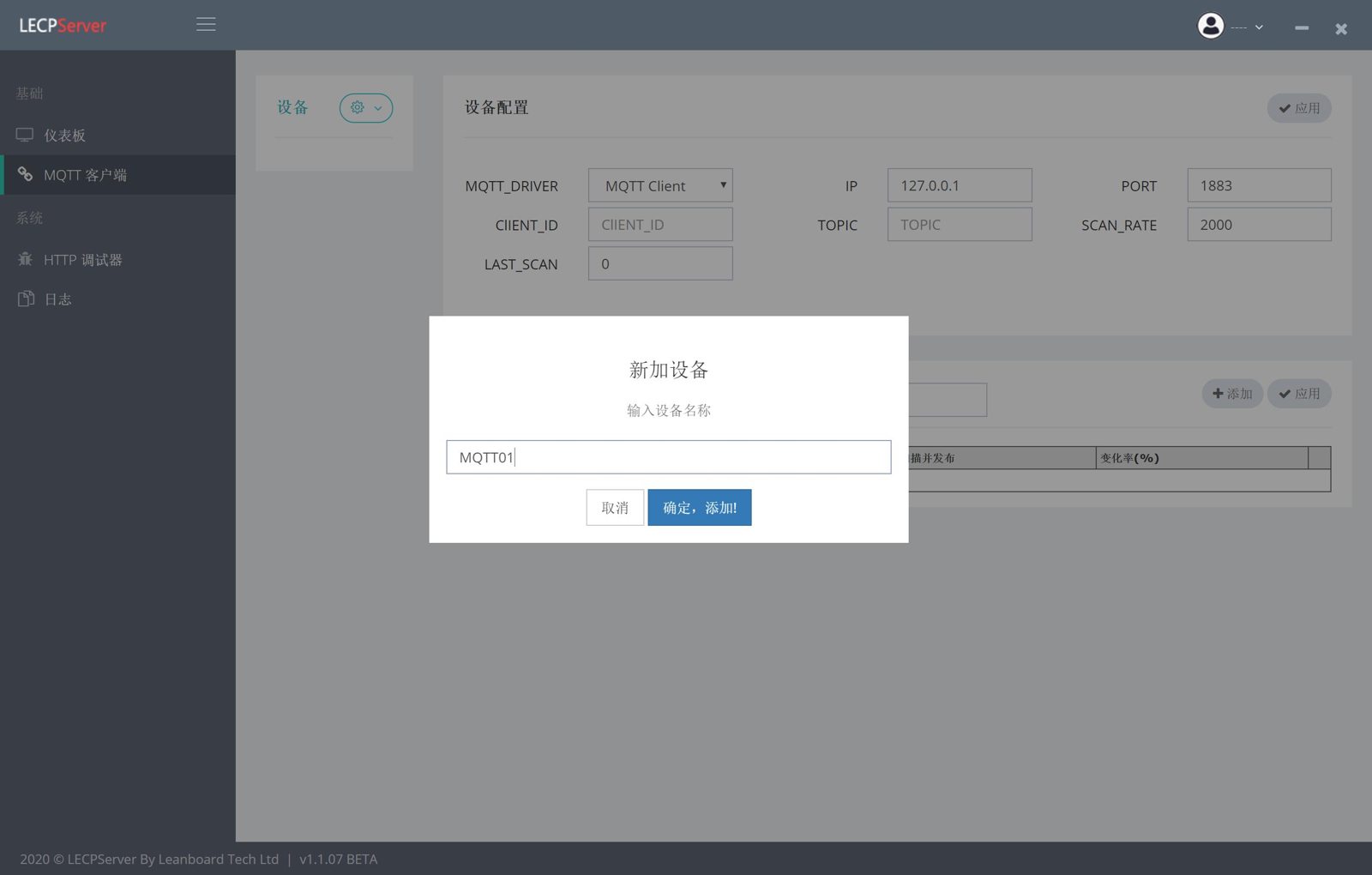
Task: Focus the PORT input field
Action: [x=1259, y=185]
